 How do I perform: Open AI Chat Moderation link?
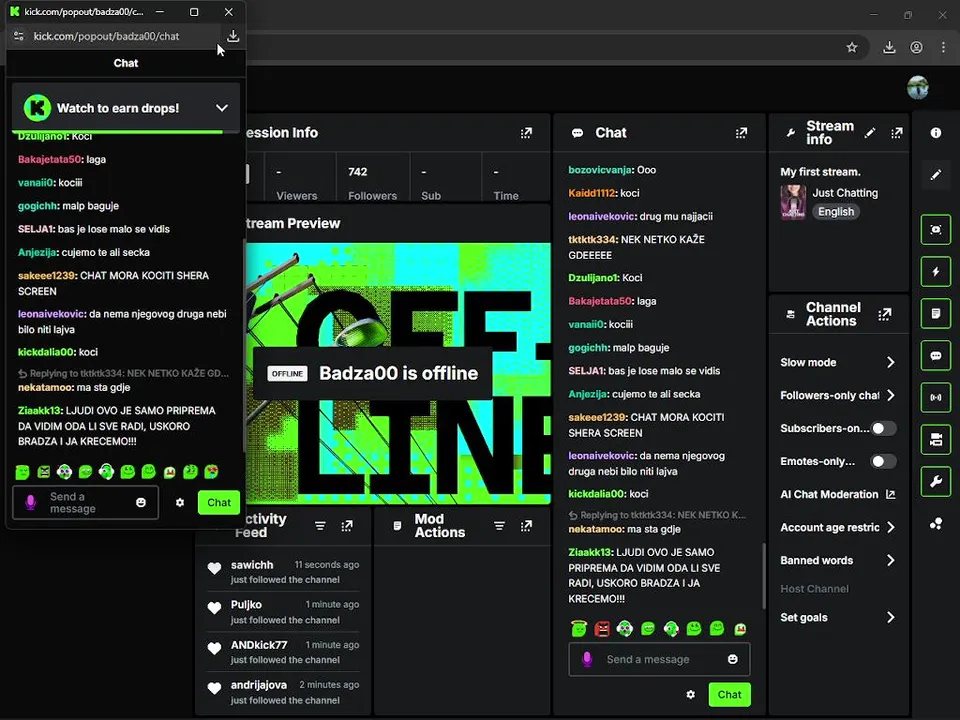[838, 495]
